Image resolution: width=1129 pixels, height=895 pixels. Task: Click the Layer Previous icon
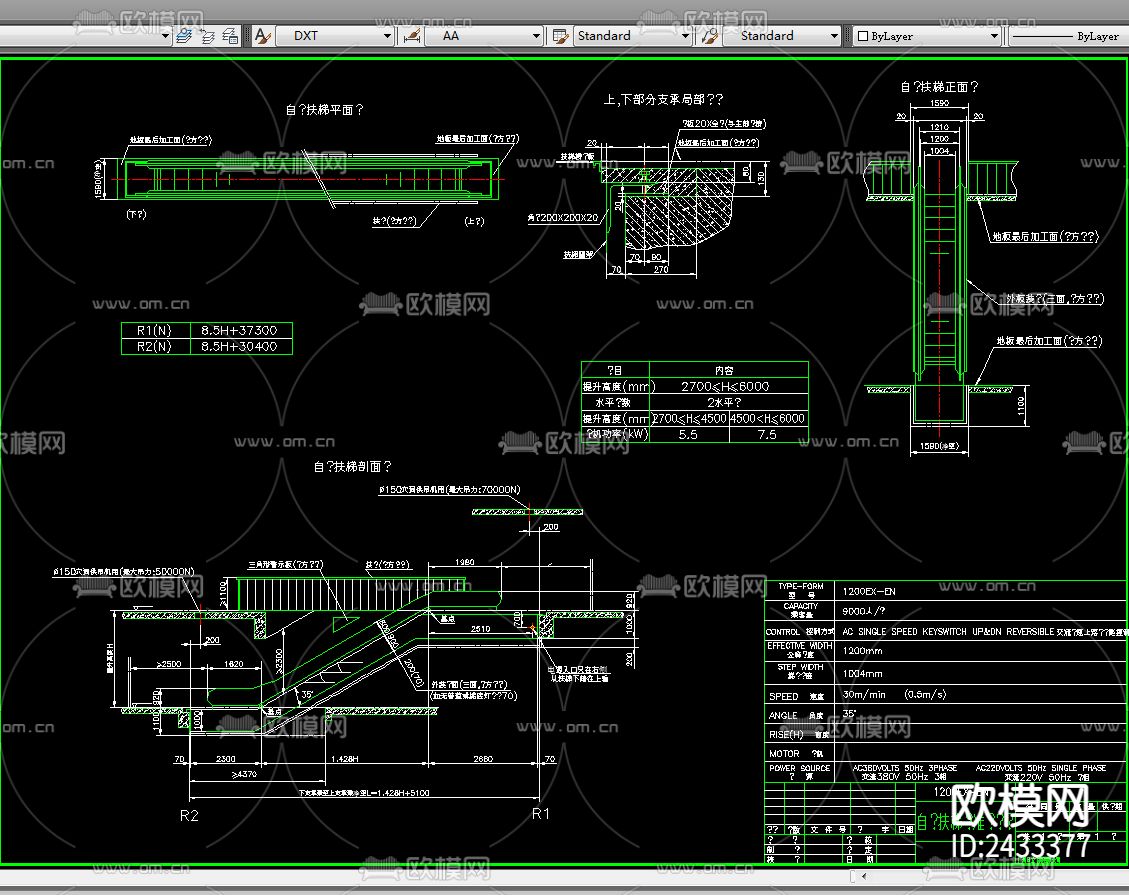pos(207,35)
